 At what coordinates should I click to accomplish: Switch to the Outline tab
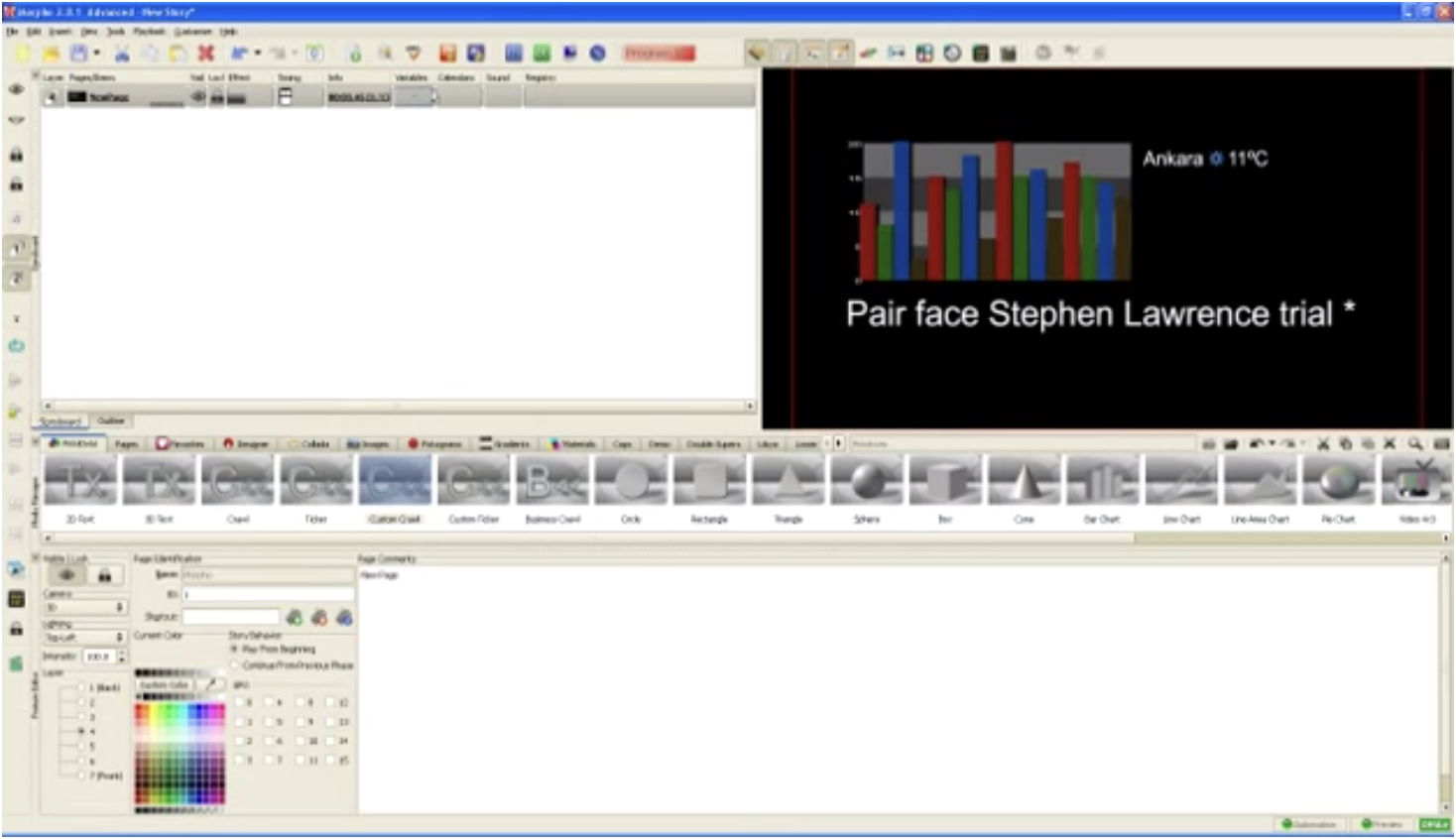tap(111, 421)
